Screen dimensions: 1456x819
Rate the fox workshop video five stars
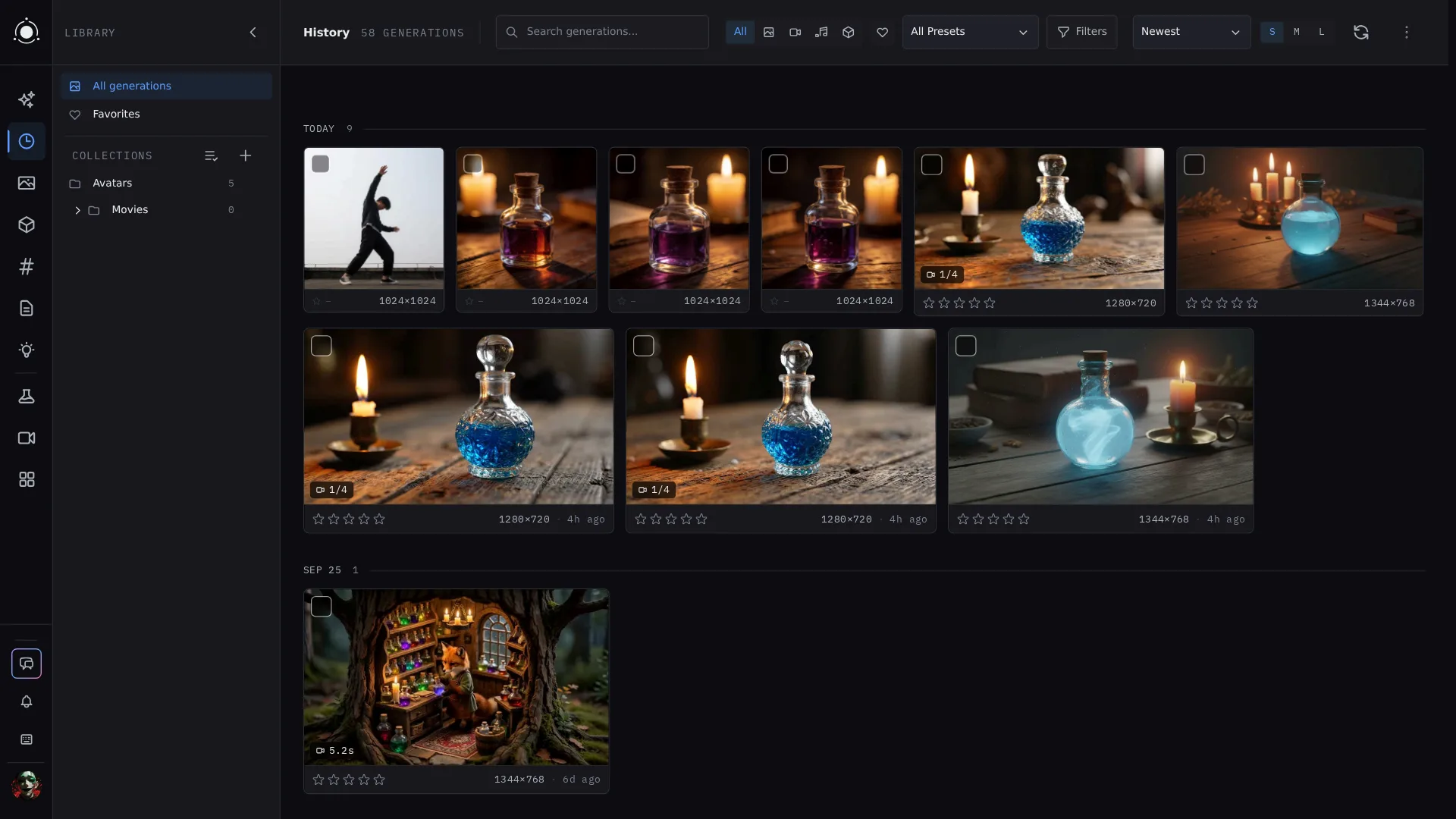pos(379,780)
